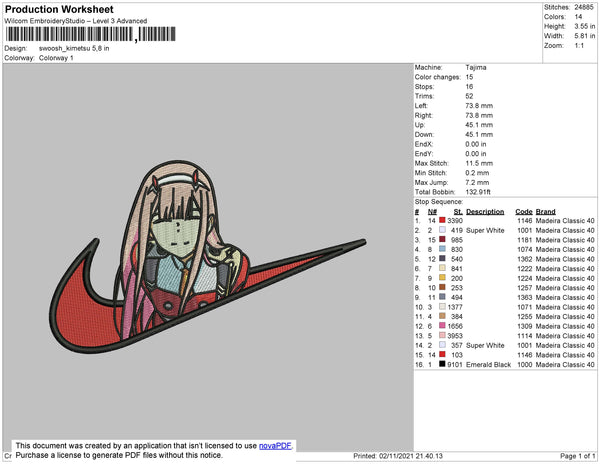The width and height of the screenshot is (600, 464).
Task: Click the Machine value 'Tajima'
Action: coord(476,67)
